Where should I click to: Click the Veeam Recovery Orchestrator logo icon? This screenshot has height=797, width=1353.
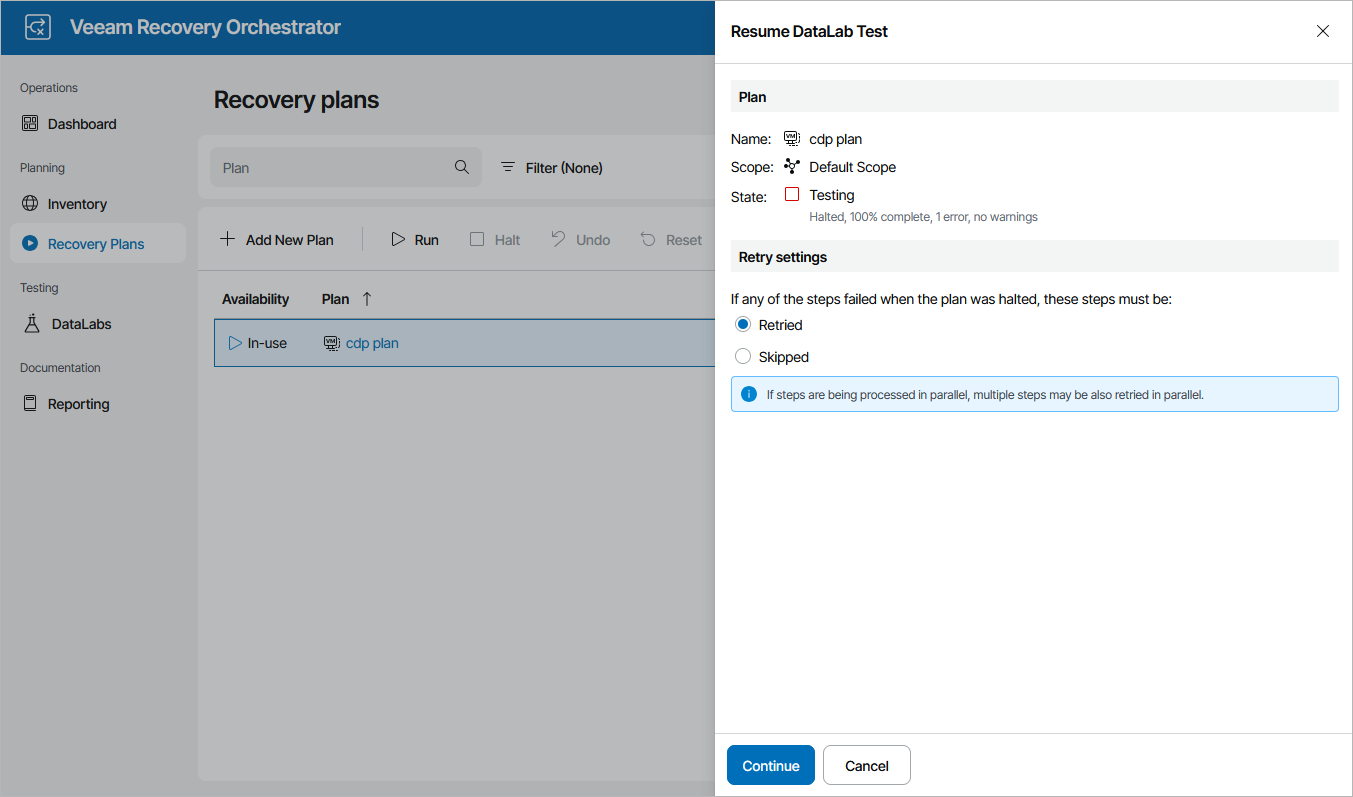(37, 27)
